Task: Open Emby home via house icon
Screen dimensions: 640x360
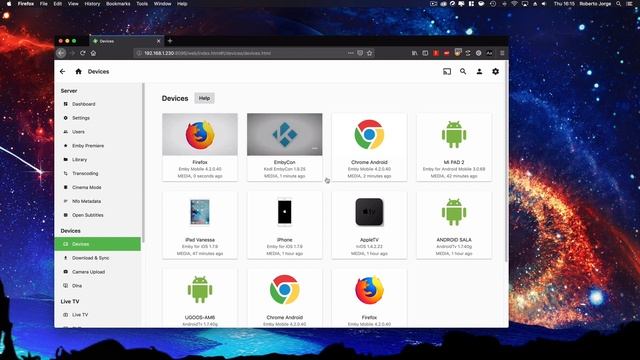Action: (x=78, y=71)
